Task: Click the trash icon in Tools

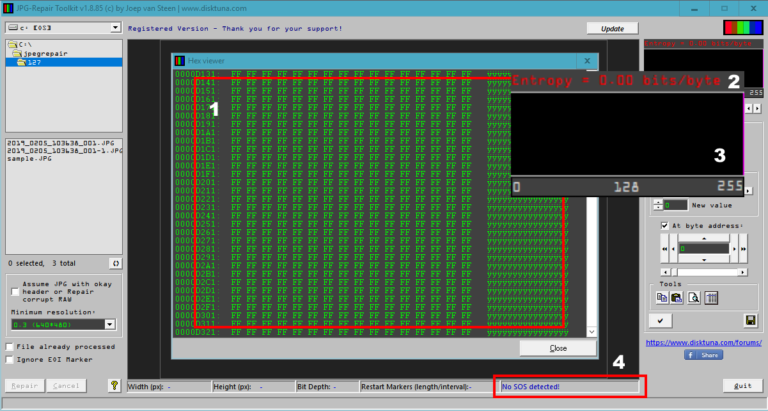Action: (x=711, y=297)
